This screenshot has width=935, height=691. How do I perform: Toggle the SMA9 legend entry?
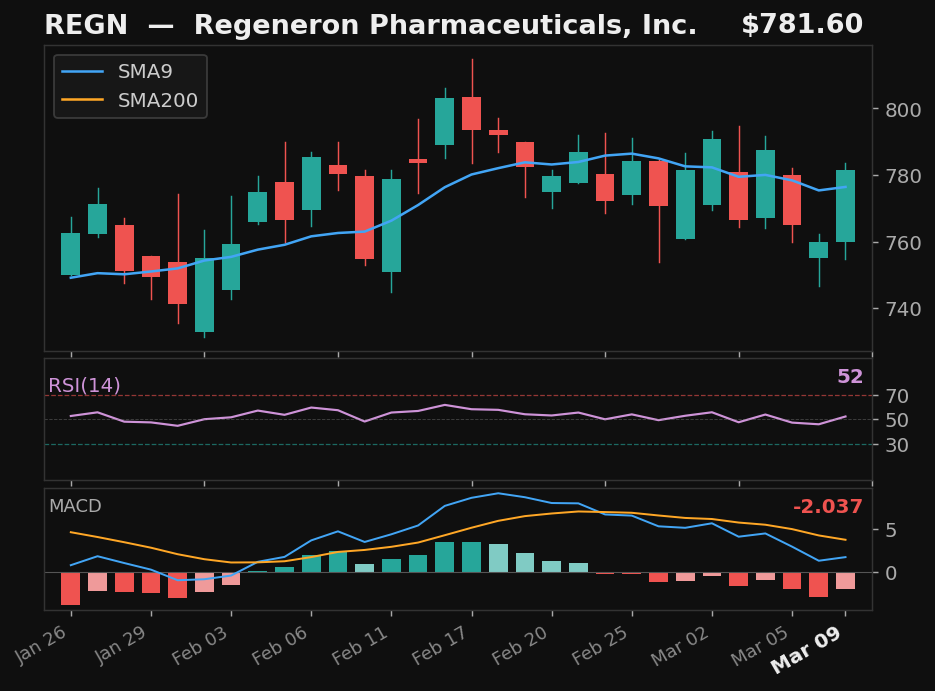(144, 71)
